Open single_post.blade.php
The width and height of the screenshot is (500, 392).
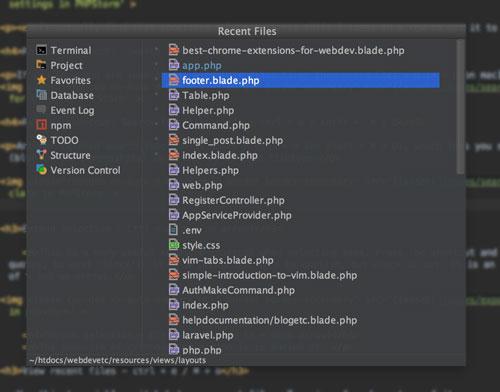click(x=233, y=140)
